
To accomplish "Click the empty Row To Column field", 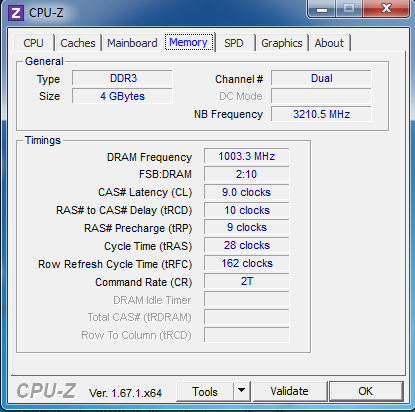I will 247,335.
